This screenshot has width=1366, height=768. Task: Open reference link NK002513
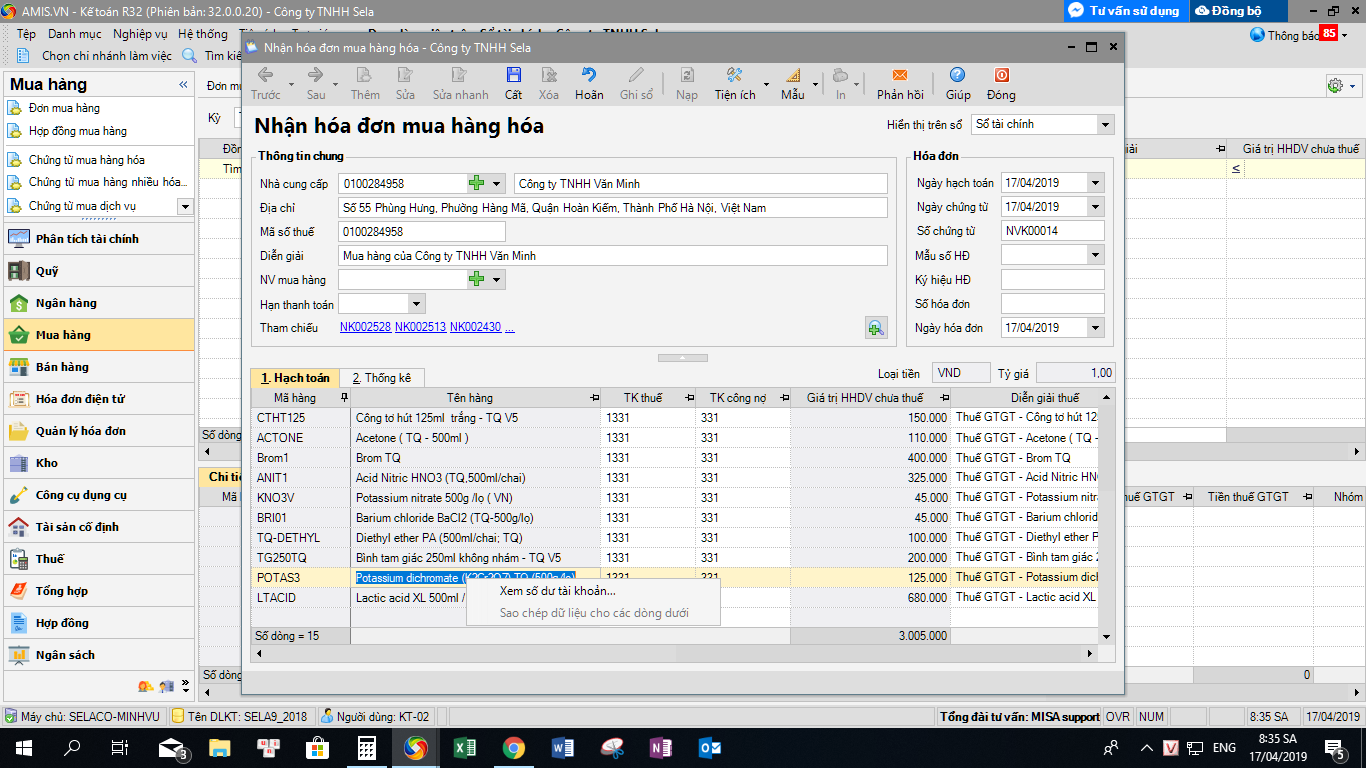click(x=421, y=327)
